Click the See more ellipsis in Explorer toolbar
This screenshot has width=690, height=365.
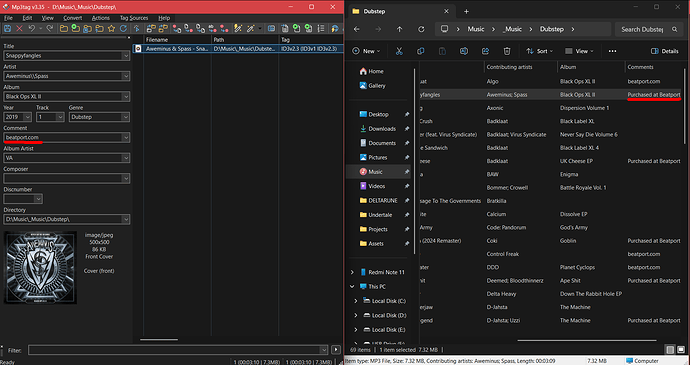[613, 51]
